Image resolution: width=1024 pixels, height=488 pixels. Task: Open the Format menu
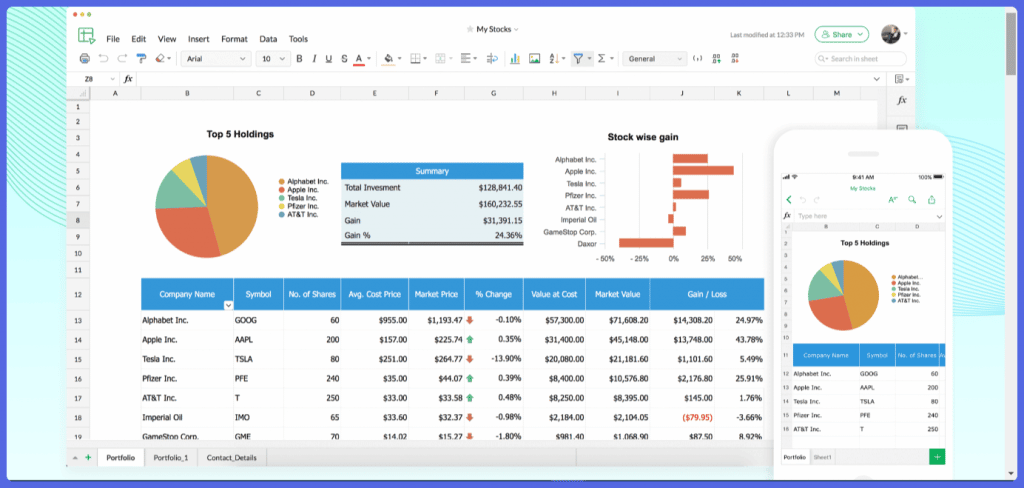pyautogui.click(x=234, y=39)
